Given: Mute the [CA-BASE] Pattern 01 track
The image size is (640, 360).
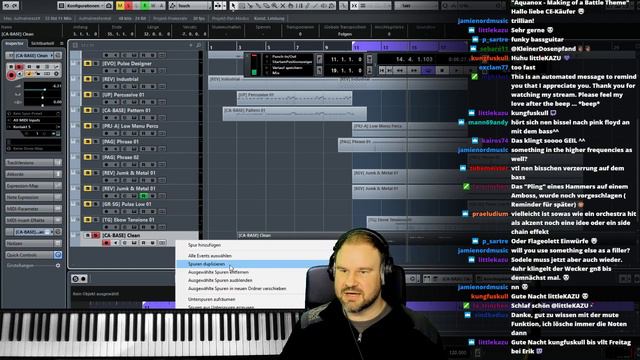Looking at the screenshot, I should pos(87,110).
